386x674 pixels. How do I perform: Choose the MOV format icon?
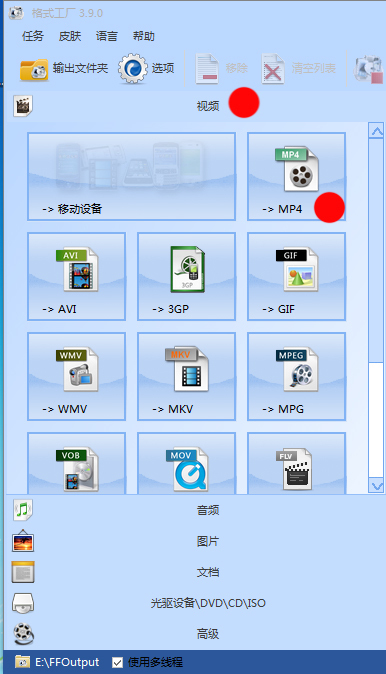coord(187,469)
